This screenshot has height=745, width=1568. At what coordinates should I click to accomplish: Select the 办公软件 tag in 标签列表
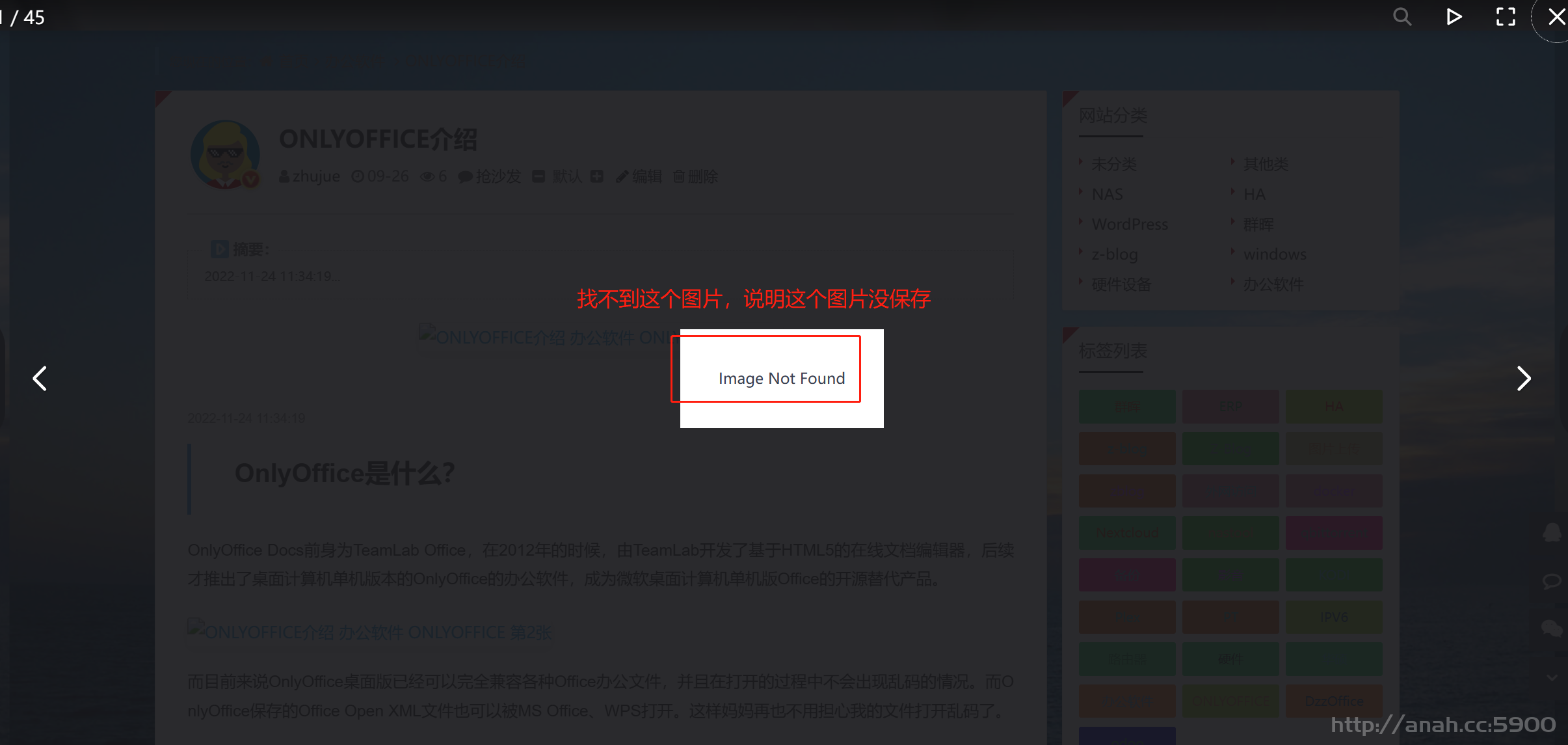click(x=1127, y=701)
